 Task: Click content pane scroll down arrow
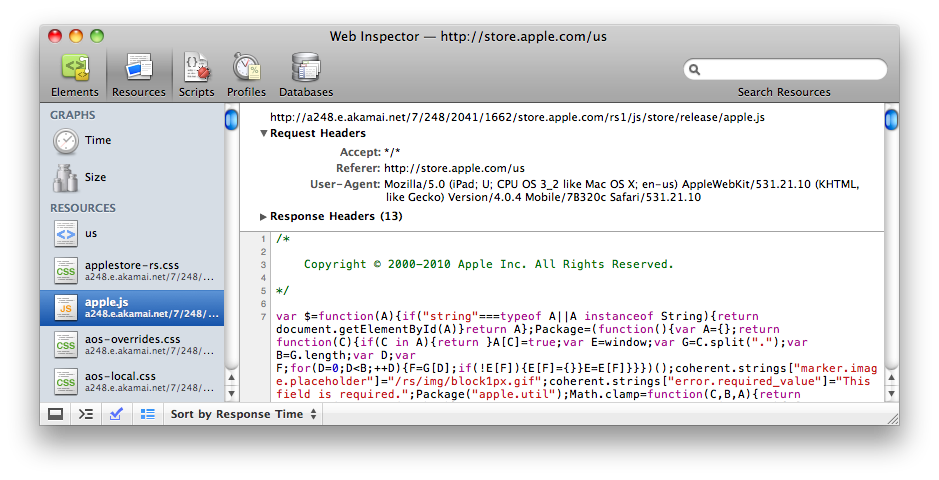pos(892,393)
